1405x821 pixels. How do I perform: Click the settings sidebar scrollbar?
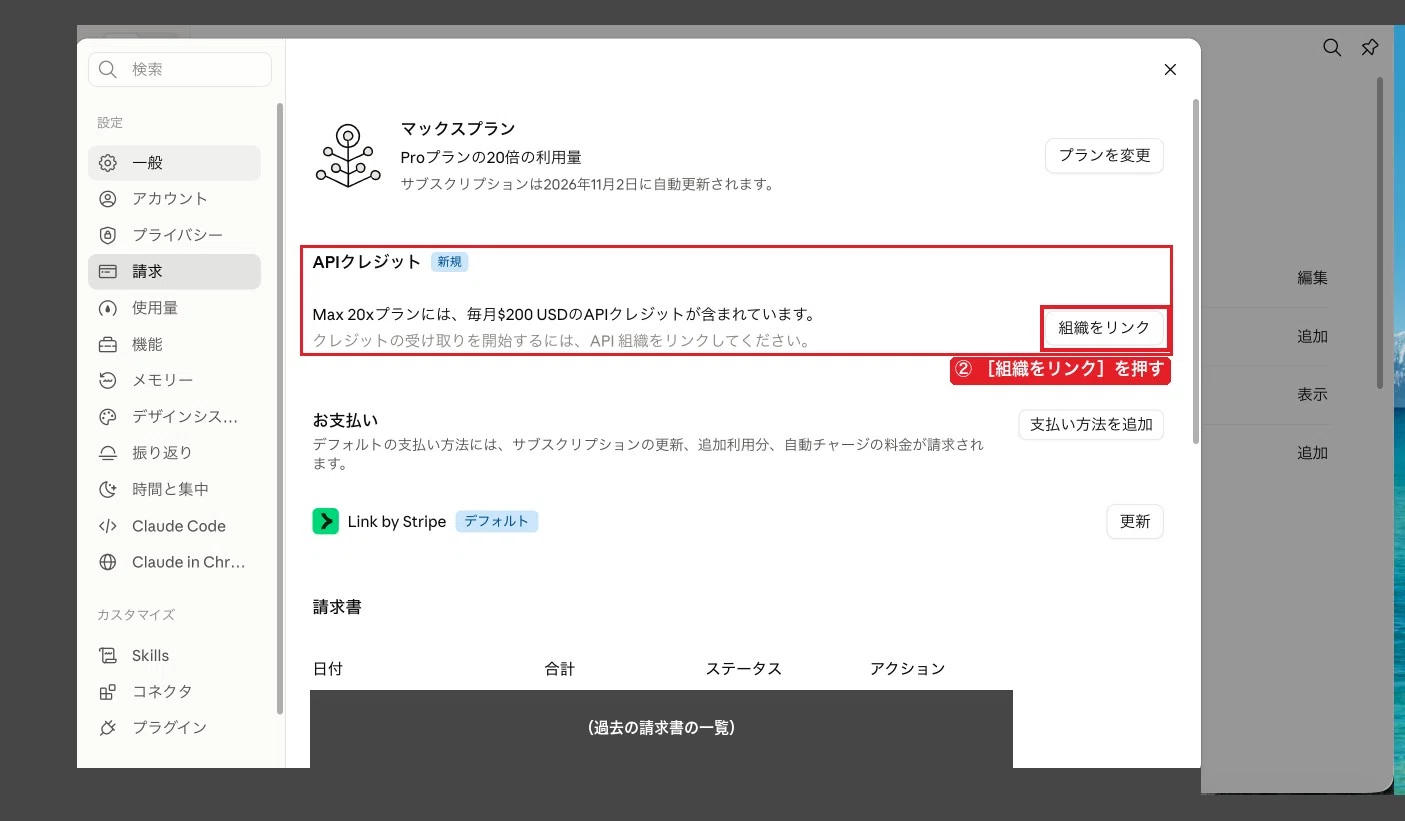(x=280, y=408)
